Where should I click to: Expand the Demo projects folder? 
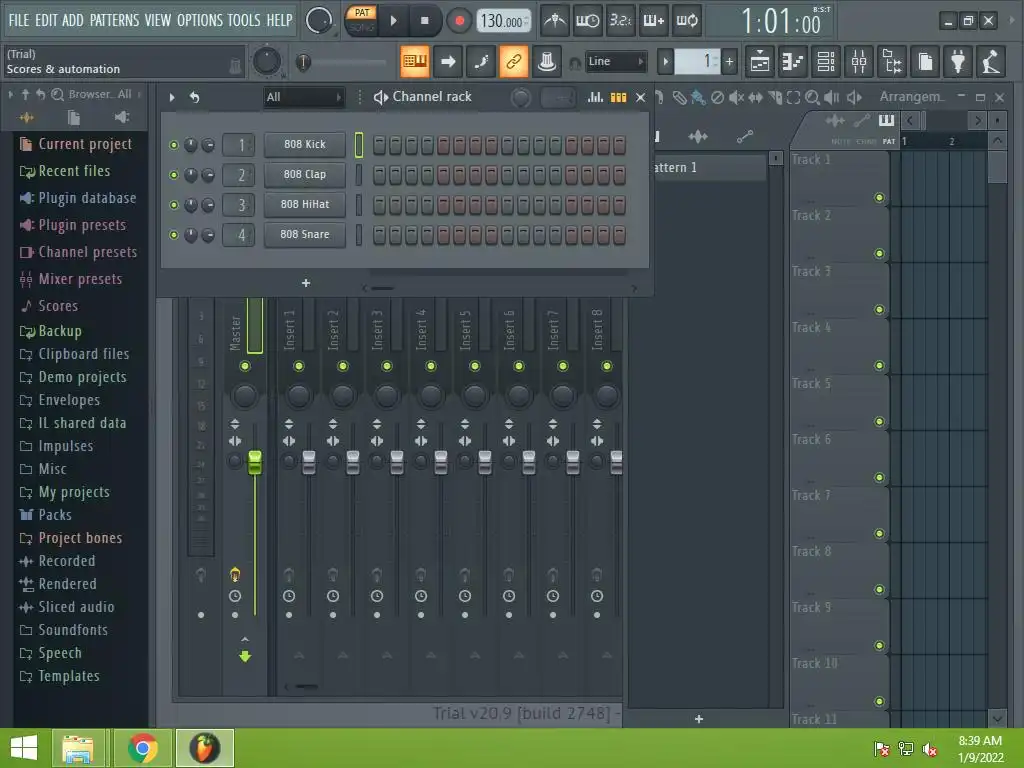pos(72,377)
